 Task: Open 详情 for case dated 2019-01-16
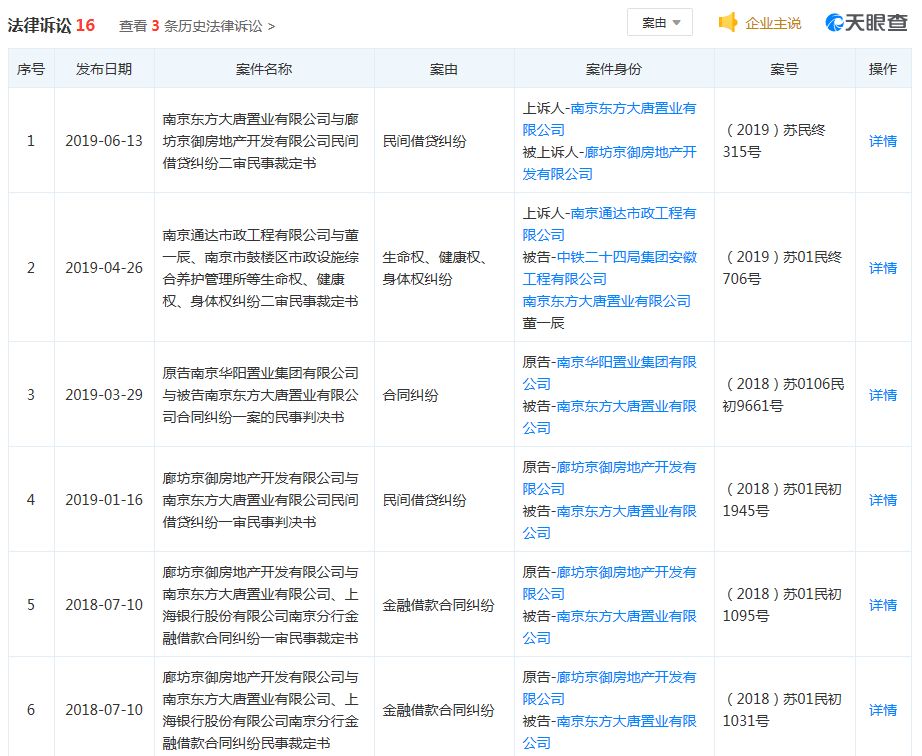(881, 499)
